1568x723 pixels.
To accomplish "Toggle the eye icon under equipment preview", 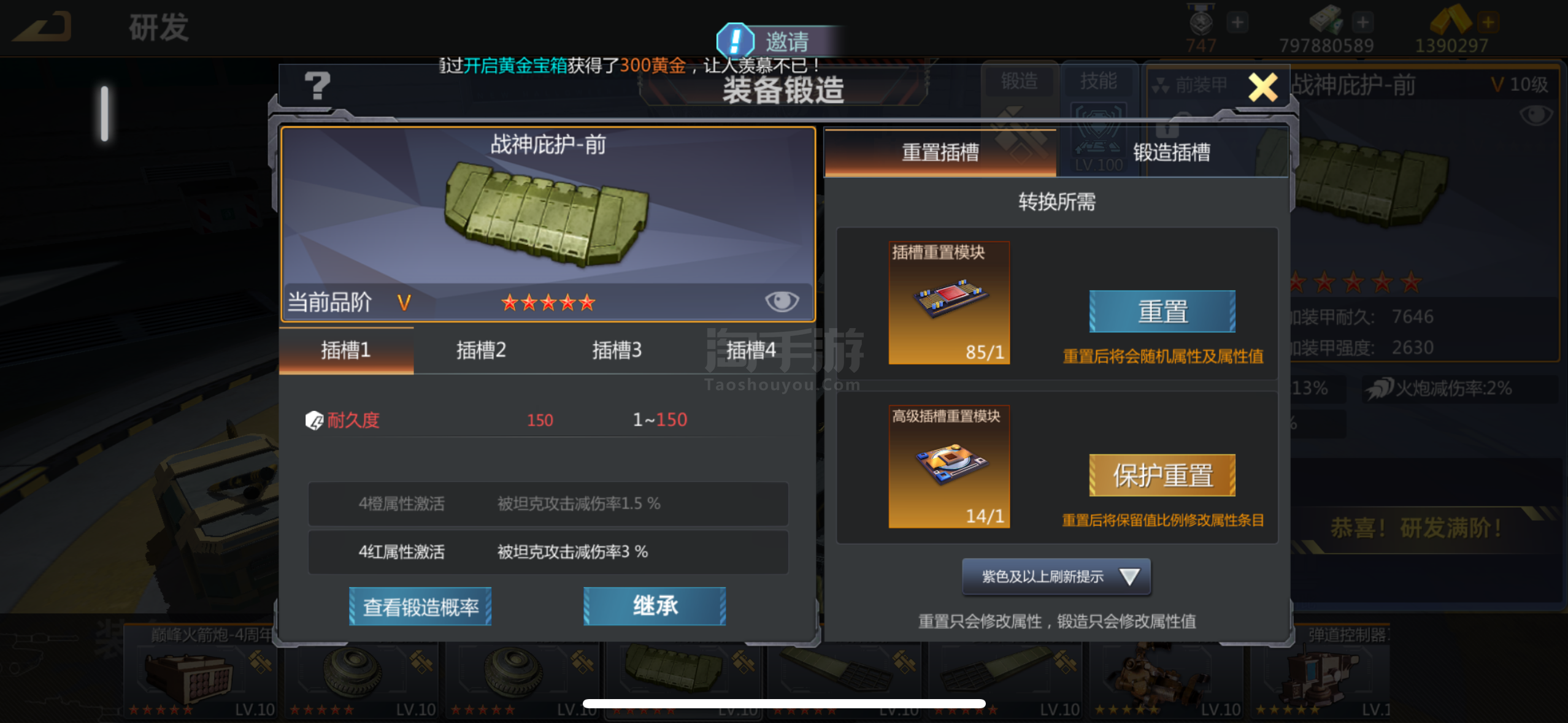I will [x=782, y=301].
